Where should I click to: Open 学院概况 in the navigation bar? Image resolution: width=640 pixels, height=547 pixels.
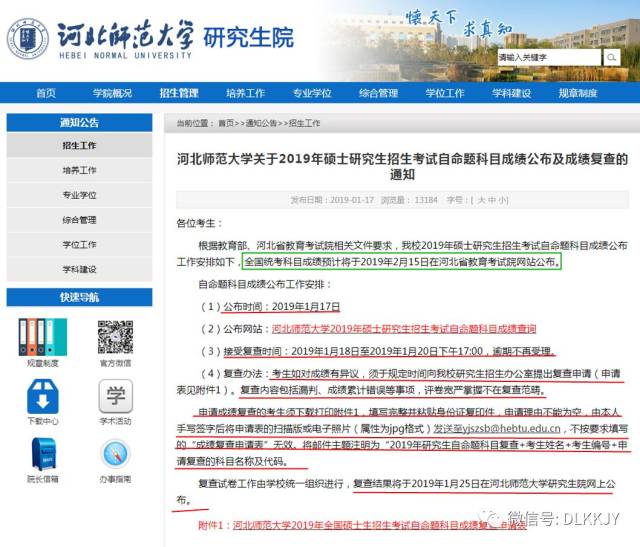click(112, 93)
